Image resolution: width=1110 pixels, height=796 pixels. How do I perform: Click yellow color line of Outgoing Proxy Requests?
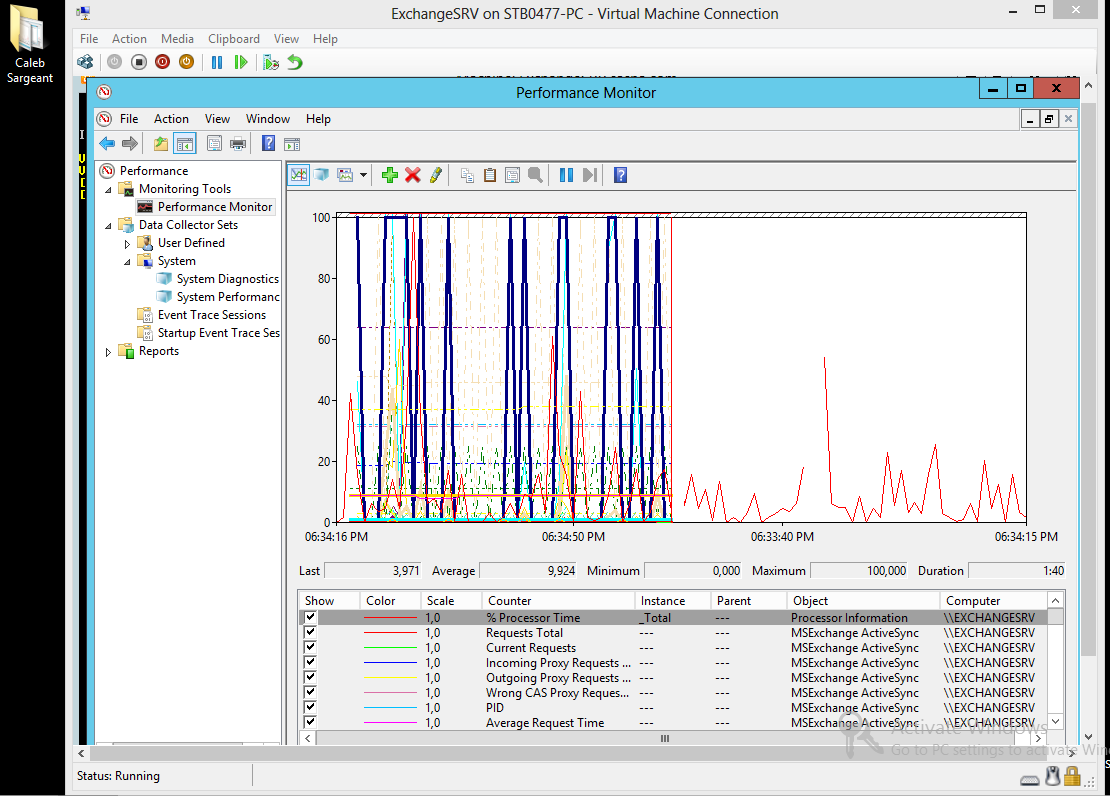pyautogui.click(x=390, y=678)
